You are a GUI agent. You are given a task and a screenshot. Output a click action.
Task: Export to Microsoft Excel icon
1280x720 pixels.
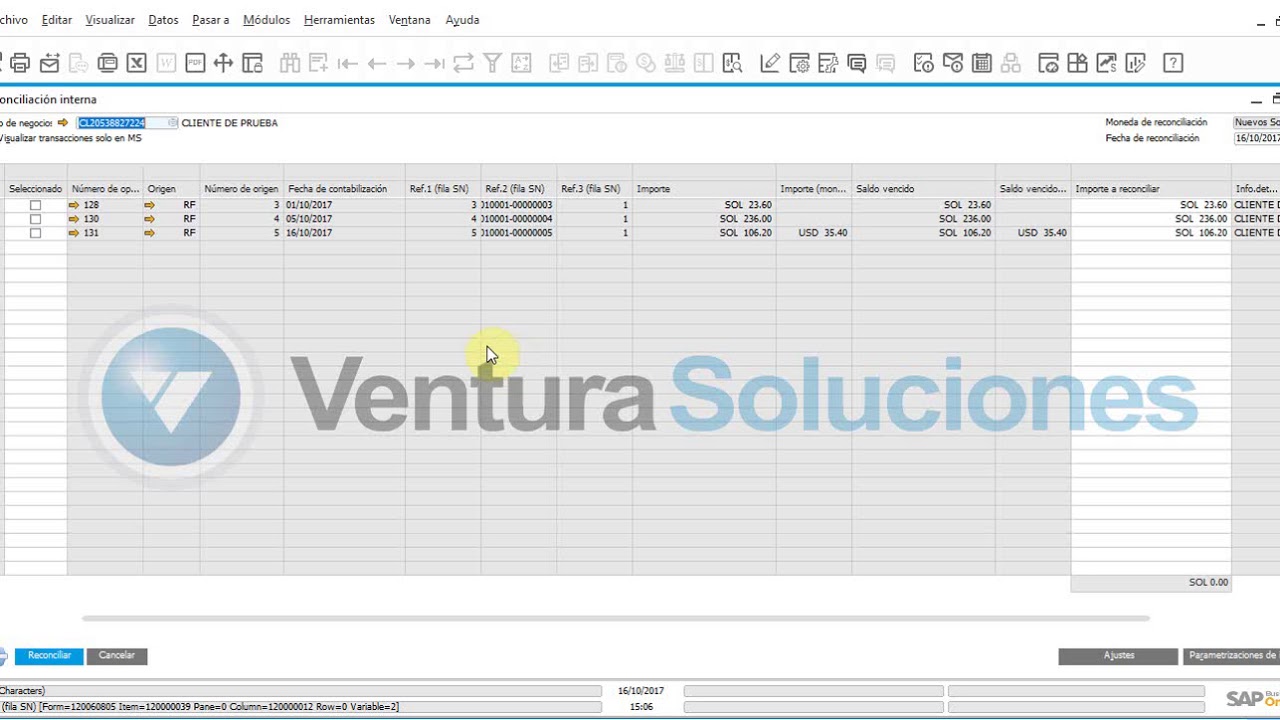[136, 63]
